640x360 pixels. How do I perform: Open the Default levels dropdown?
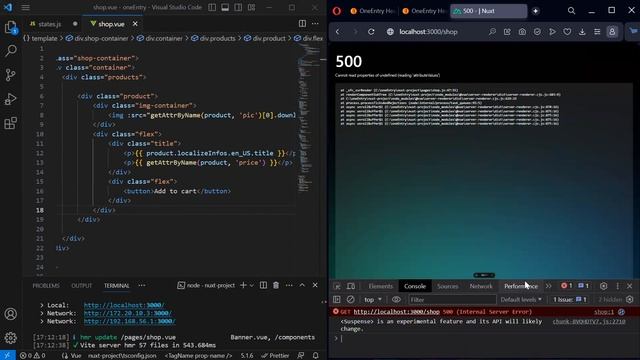(521, 300)
